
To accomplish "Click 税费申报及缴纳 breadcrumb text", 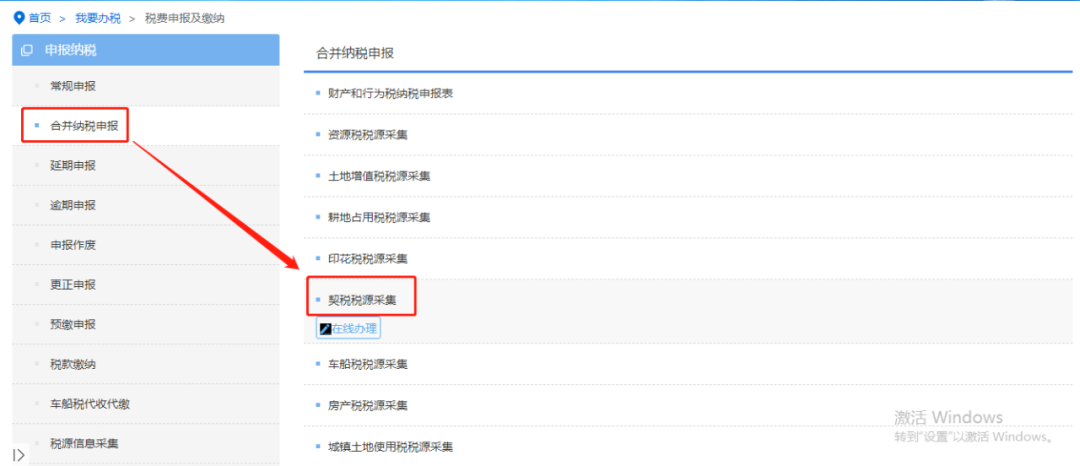I will pos(185,19).
